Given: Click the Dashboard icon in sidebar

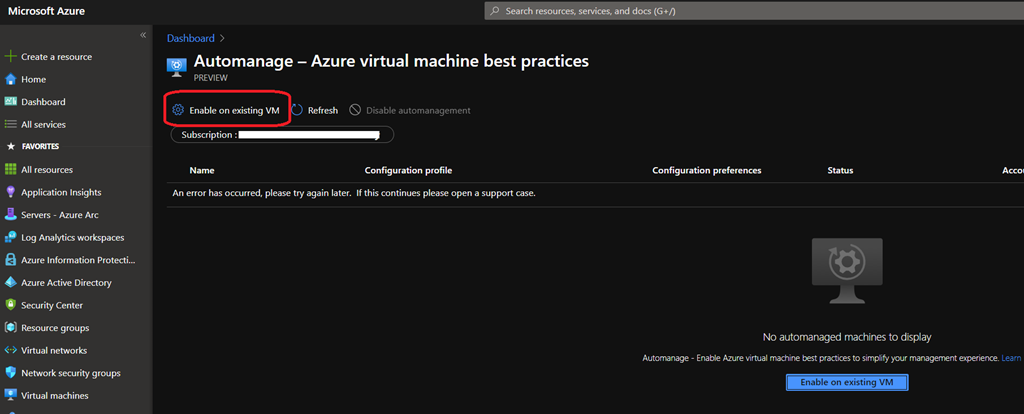Looking at the screenshot, I should [11, 102].
